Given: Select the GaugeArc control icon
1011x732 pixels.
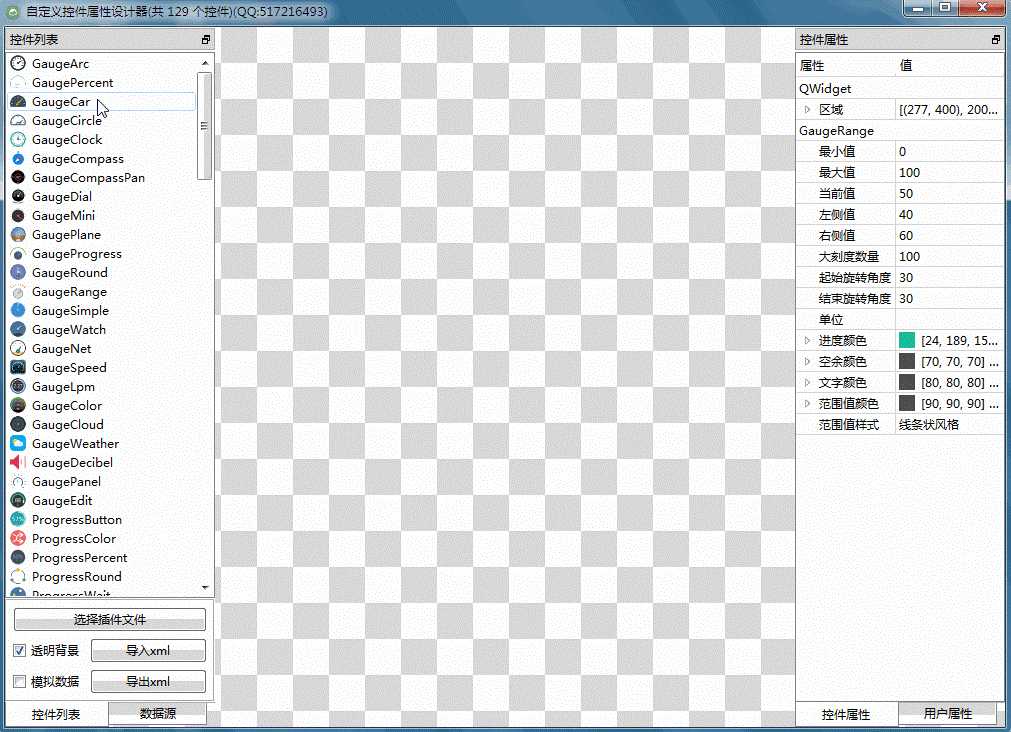Looking at the screenshot, I should pyautogui.click(x=18, y=63).
